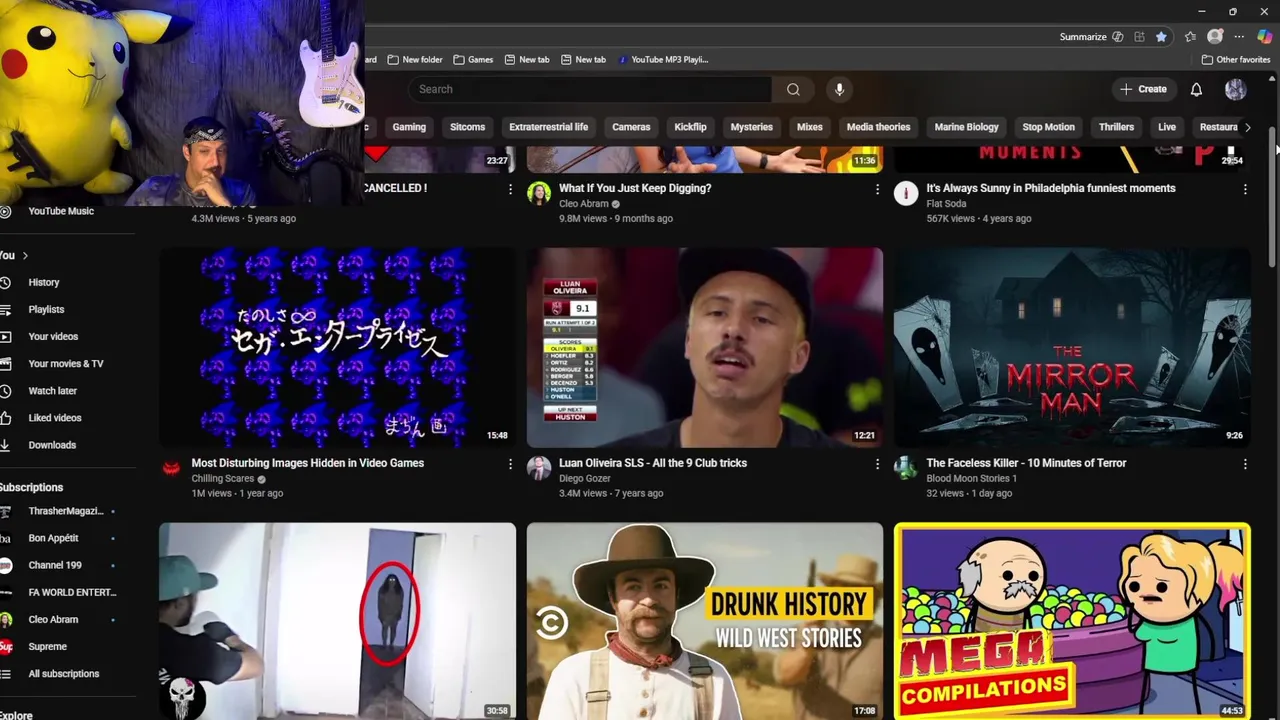Viewport: 1280px width, 720px height.
Task: Open Other favorites folder
Action: click(1236, 59)
